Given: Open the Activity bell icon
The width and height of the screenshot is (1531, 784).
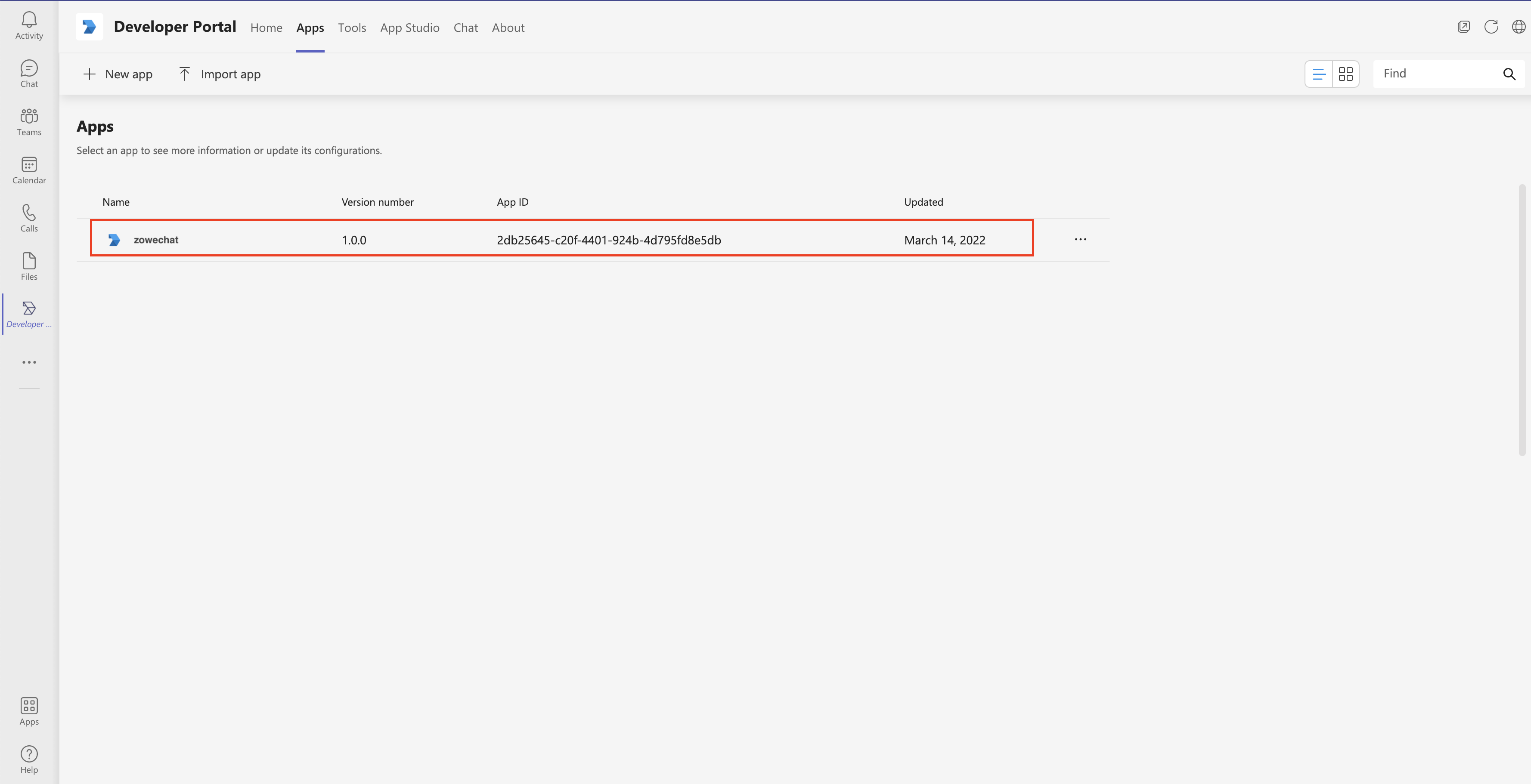Looking at the screenshot, I should click(28, 25).
